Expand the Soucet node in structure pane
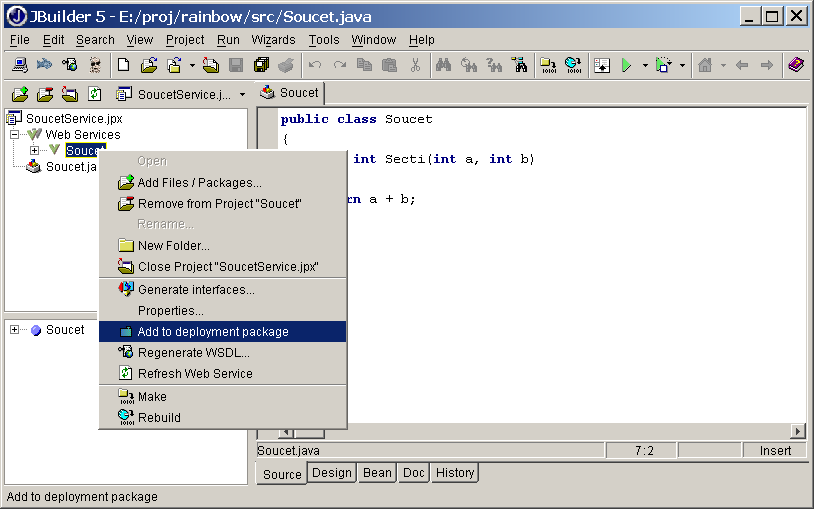Image resolution: width=814 pixels, height=509 pixels. (15, 330)
